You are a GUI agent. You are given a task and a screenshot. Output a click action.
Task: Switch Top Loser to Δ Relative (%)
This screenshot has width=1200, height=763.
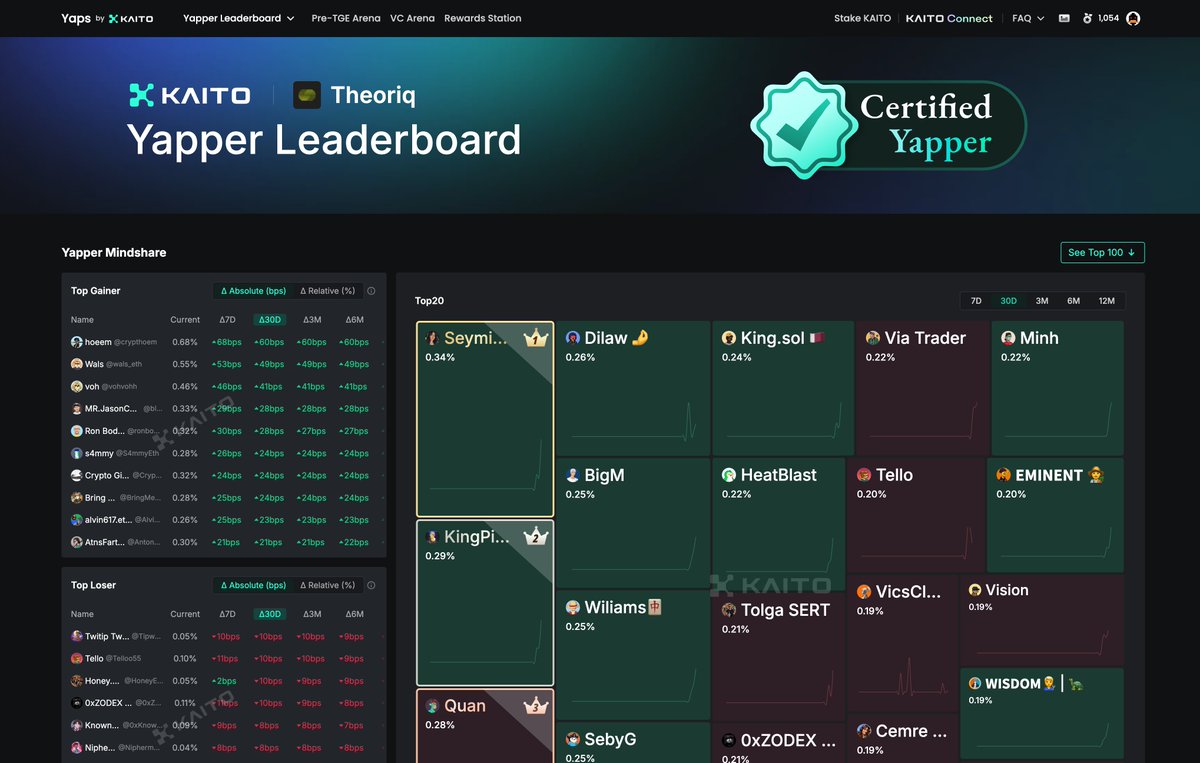point(328,585)
